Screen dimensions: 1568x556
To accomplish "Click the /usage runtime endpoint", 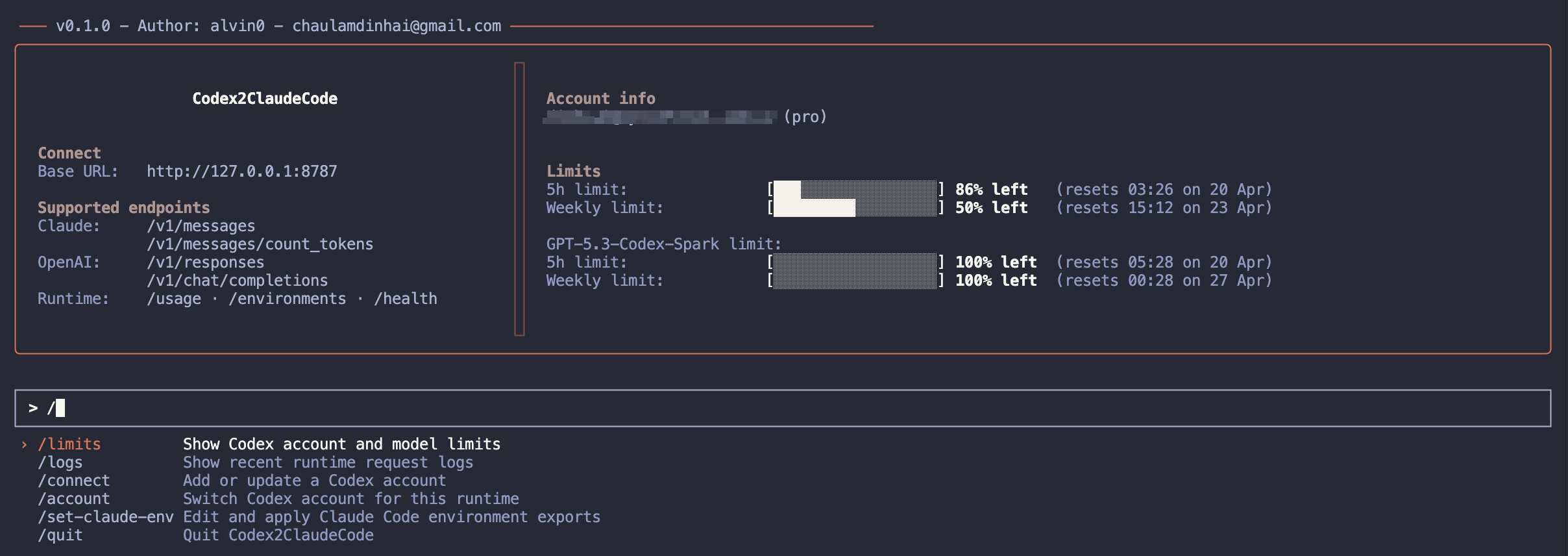I will (173, 299).
